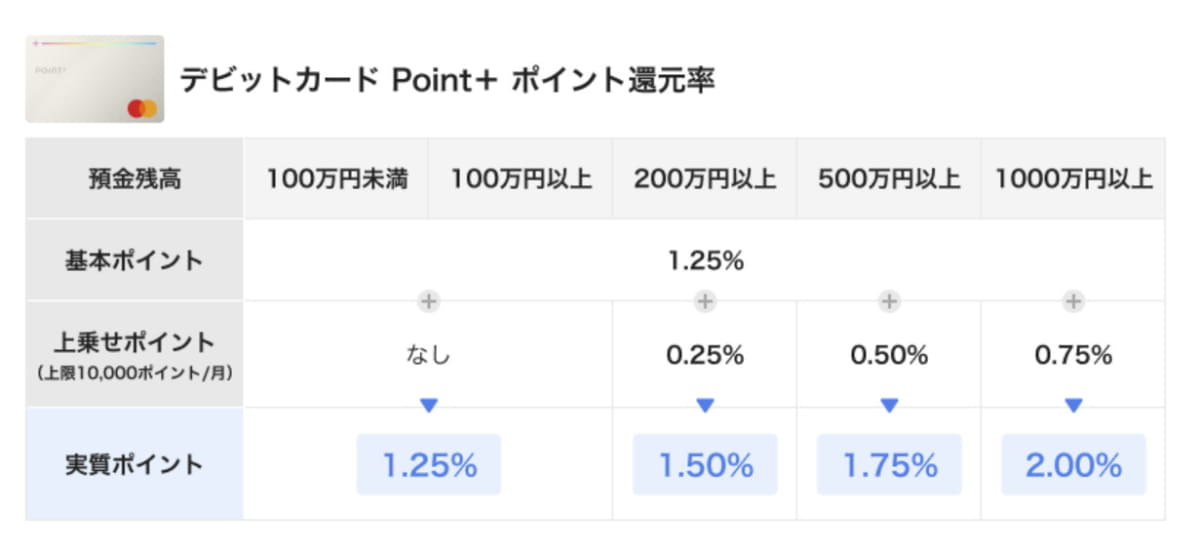Select the 100万円以上 column header

click(x=520, y=179)
